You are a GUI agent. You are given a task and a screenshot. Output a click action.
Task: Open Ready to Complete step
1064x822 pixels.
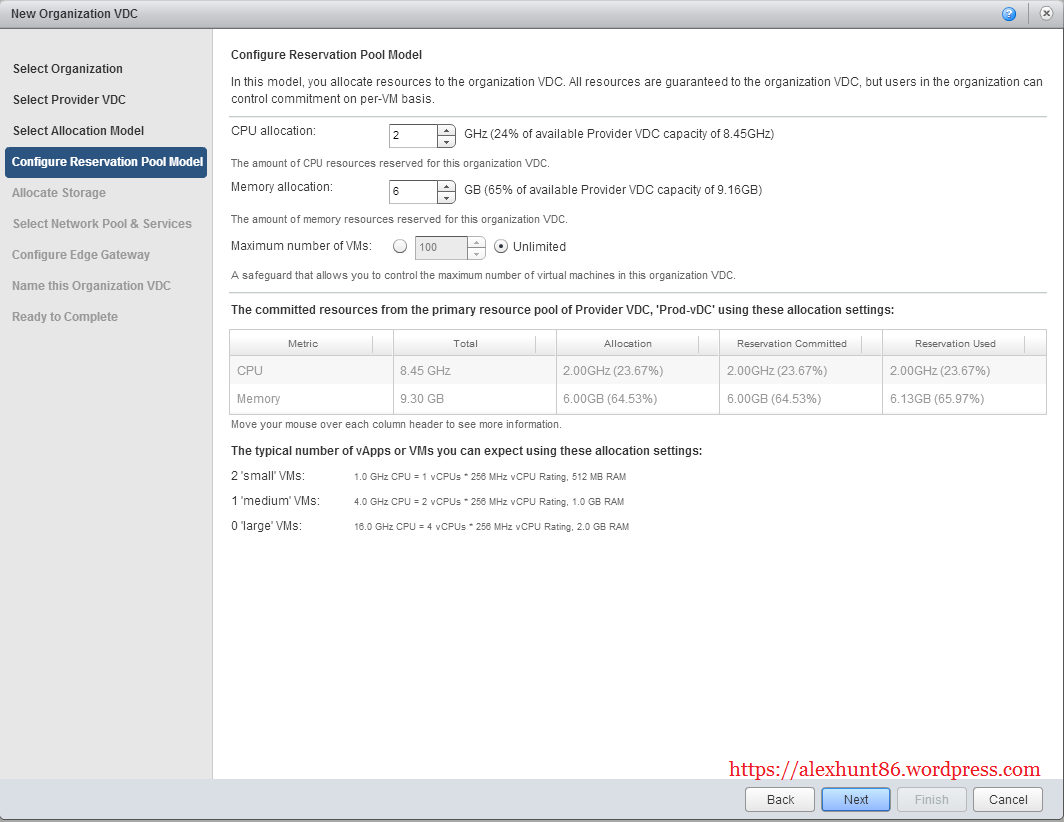[x=64, y=317]
